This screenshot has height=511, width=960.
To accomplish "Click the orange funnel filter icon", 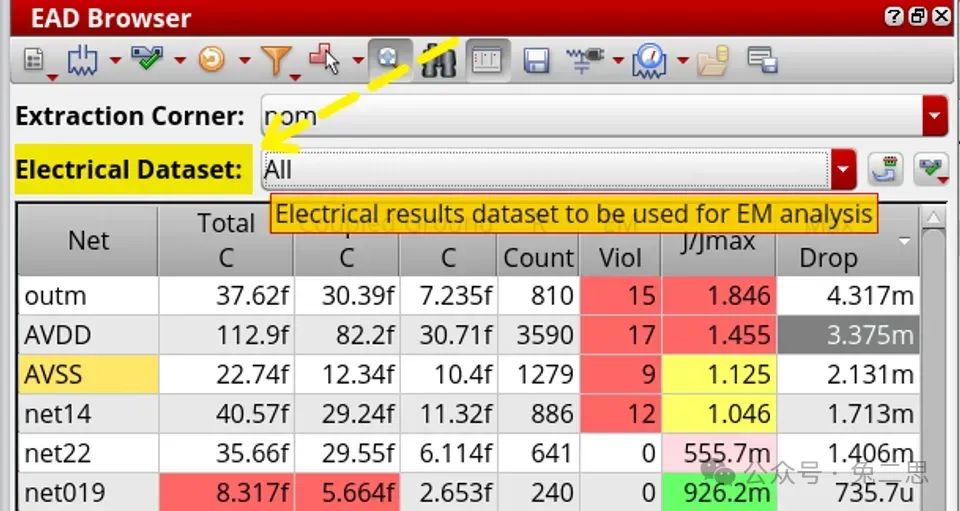I will pos(275,61).
